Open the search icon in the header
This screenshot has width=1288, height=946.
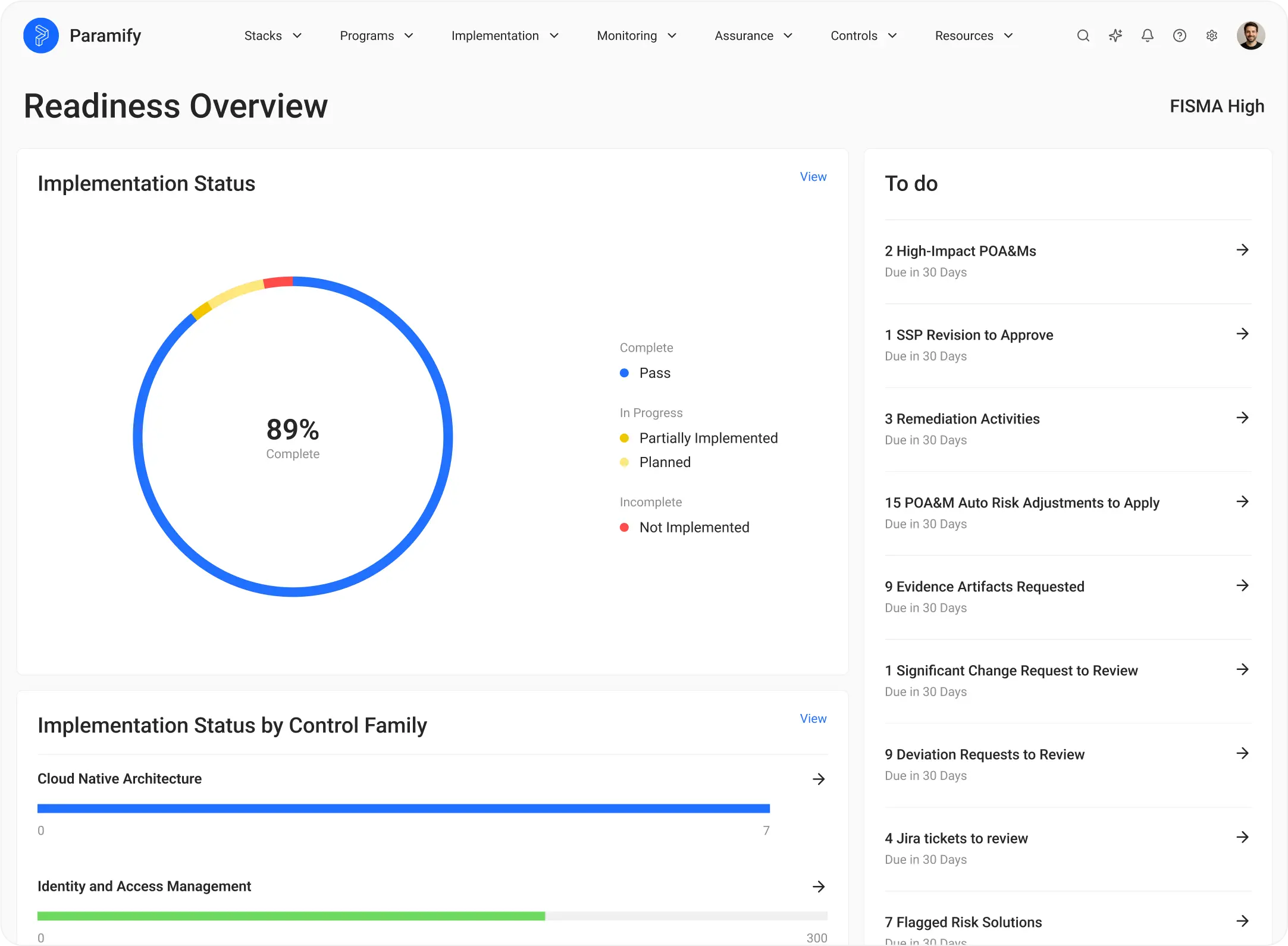click(1083, 36)
